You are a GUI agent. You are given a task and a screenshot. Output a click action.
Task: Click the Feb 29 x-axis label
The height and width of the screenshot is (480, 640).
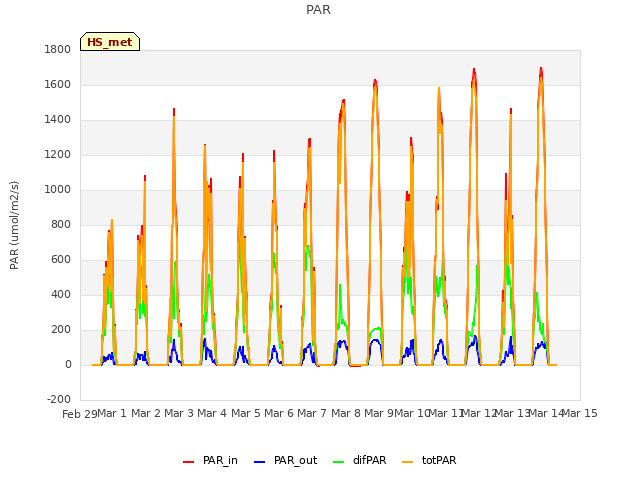(80, 414)
